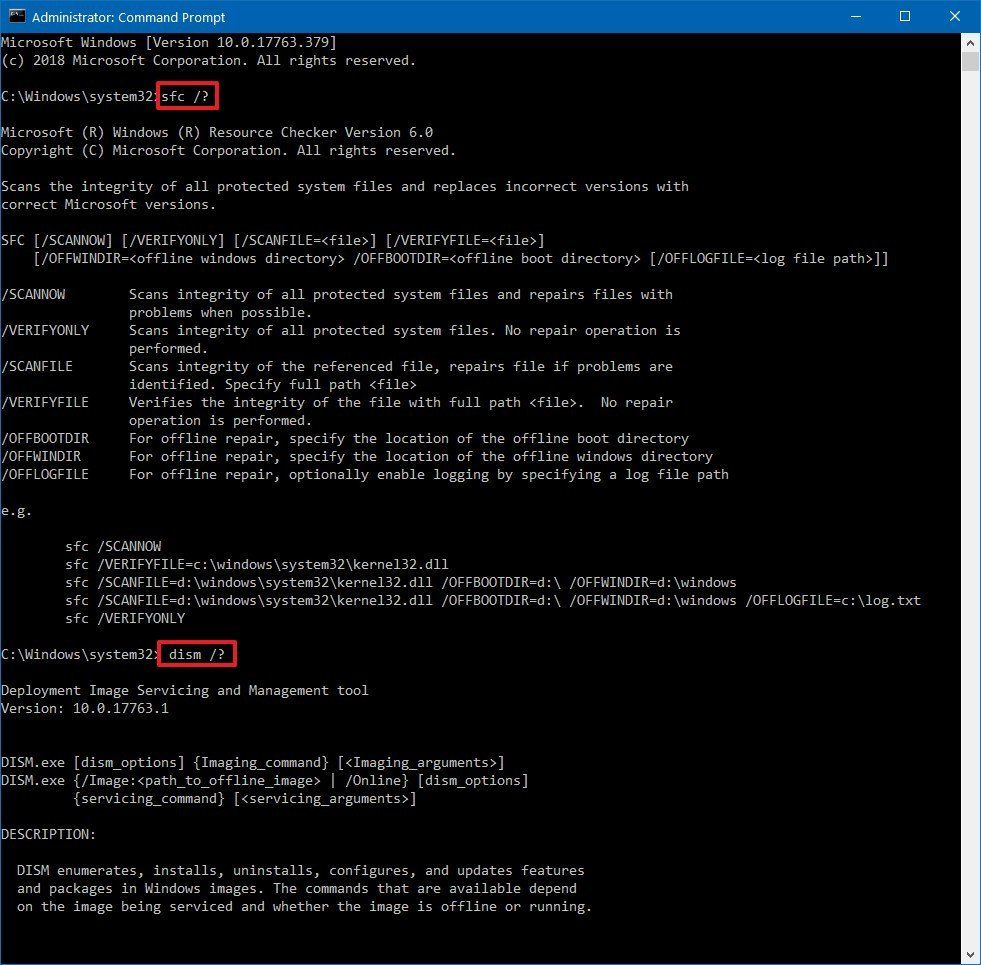This screenshot has width=981, height=965.
Task: Click the scrollbar up arrow
Action: tap(971, 41)
